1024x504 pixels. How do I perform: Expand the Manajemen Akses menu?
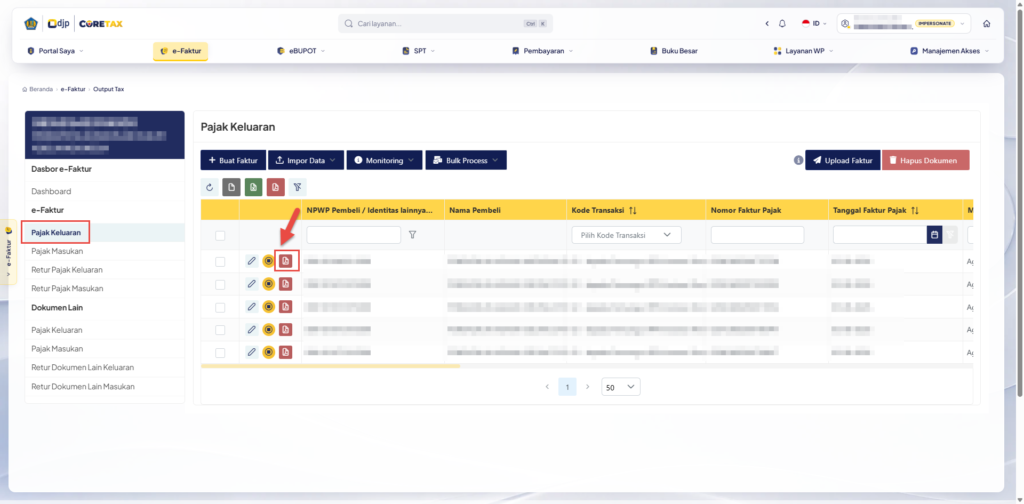pyautogui.click(x=950, y=51)
